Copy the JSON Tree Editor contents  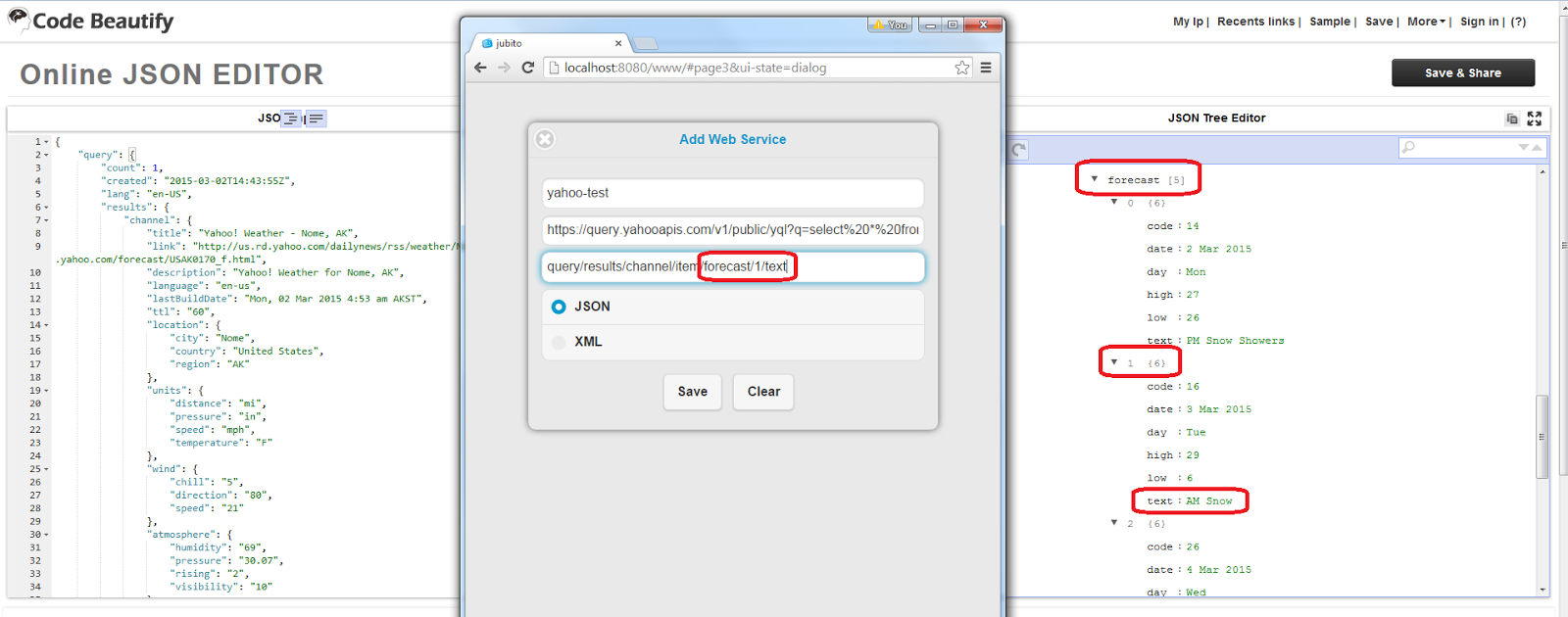(1512, 119)
